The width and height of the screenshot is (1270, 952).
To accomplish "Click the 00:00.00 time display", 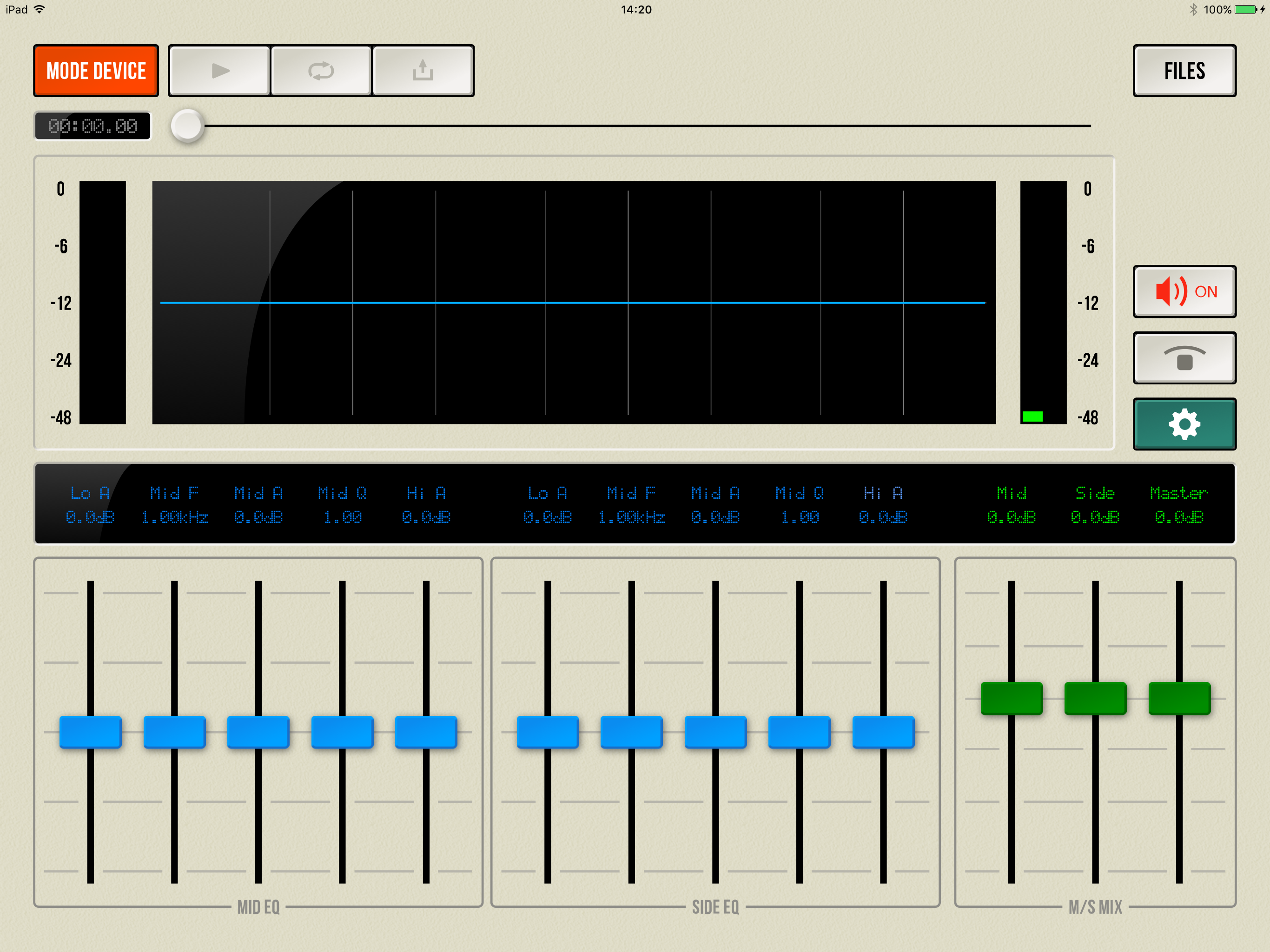I will [x=93, y=126].
